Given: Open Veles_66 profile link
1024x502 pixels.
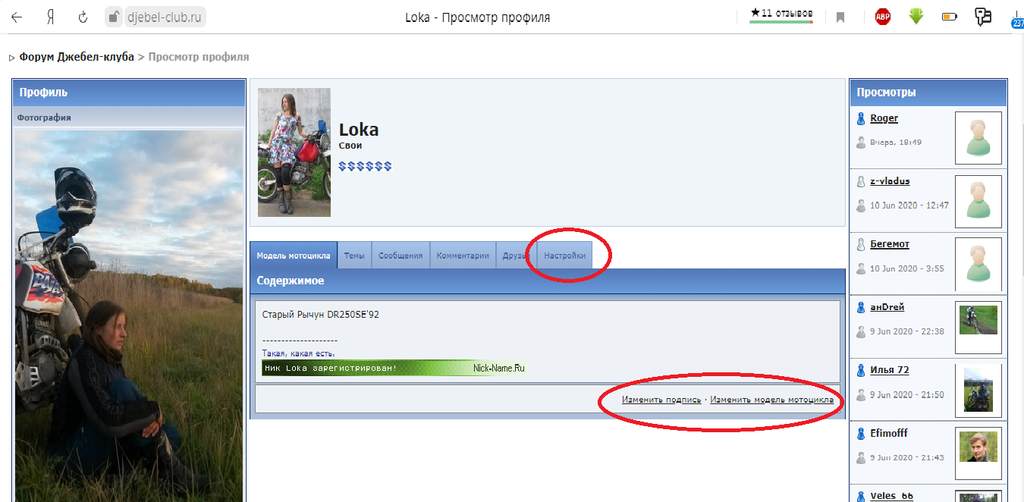Looking at the screenshot, I should click(891, 496).
